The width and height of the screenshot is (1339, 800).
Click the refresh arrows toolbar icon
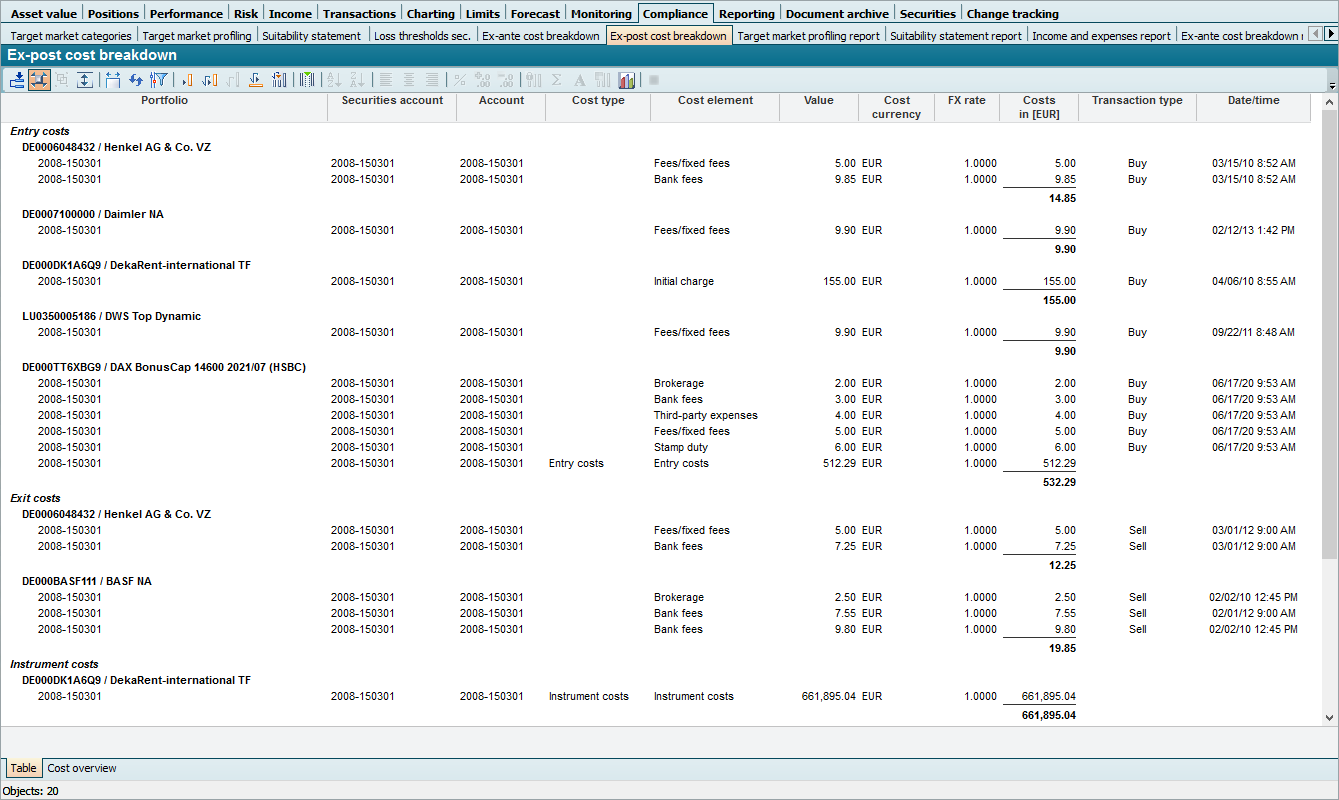tap(136, 80)
